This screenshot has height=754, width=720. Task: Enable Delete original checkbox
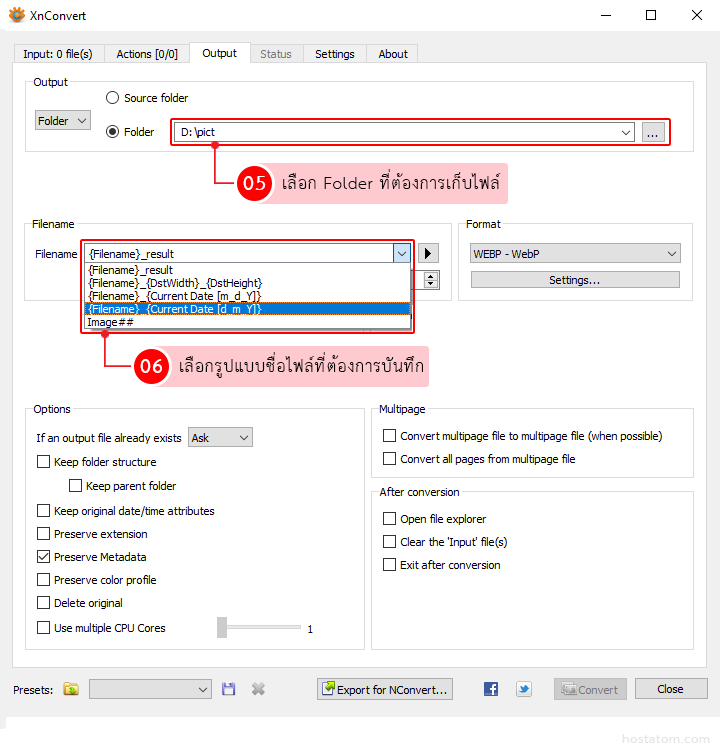click(43, 603)
